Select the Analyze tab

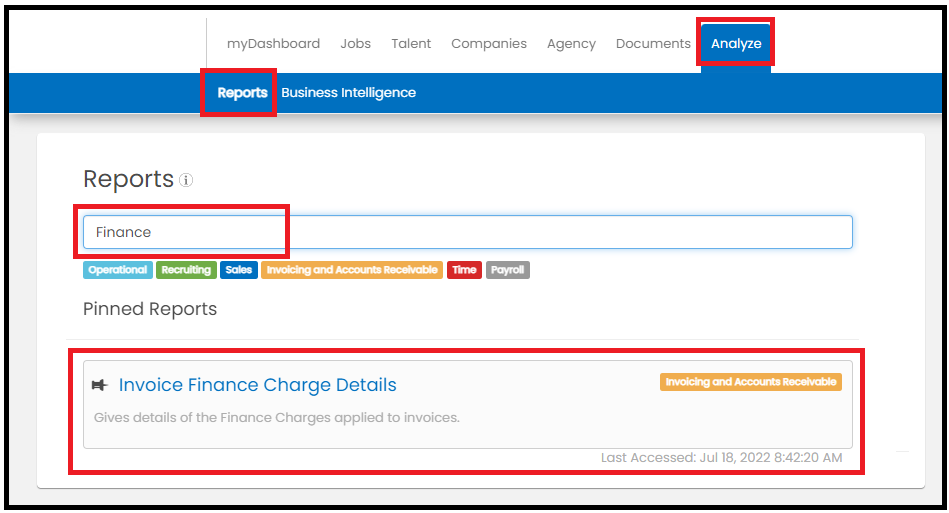click(x=736, y=44)
